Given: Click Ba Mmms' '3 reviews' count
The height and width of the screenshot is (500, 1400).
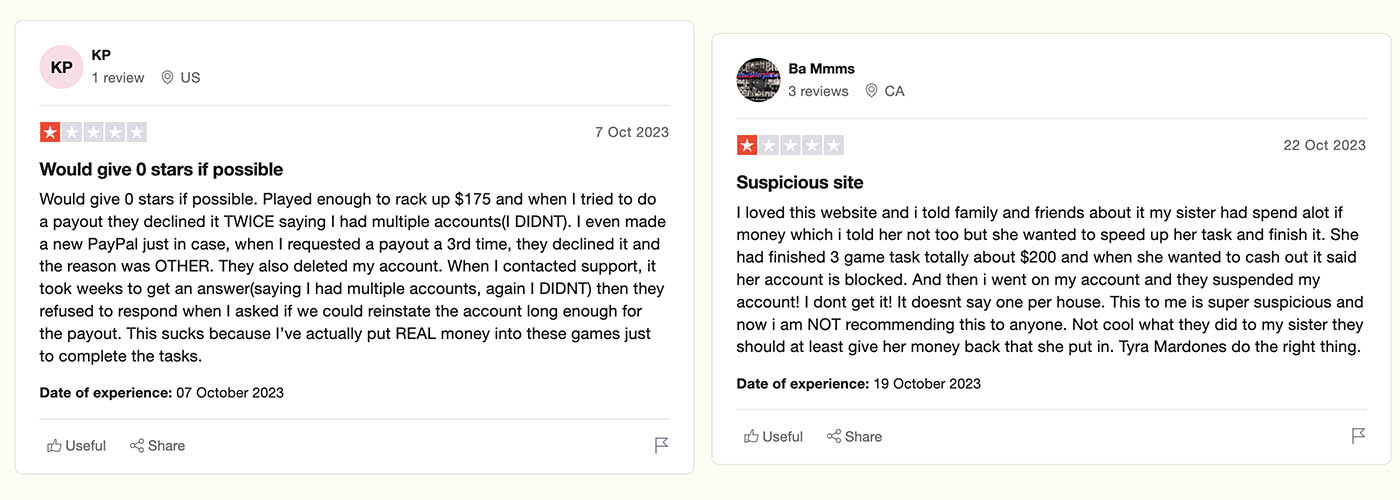Looking at the screenshot, I should click(818, 91).
